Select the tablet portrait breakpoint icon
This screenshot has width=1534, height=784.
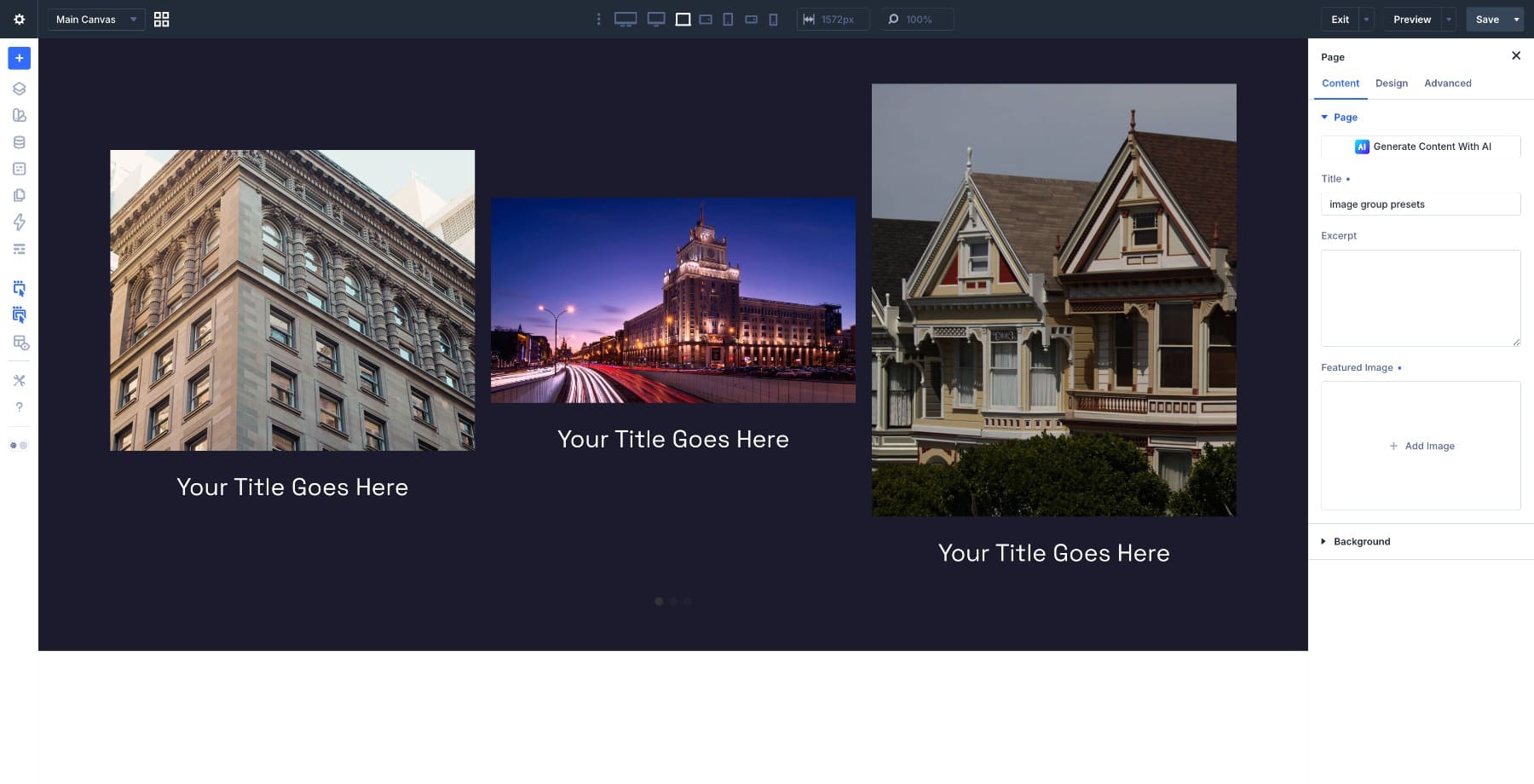coord(728,19)
